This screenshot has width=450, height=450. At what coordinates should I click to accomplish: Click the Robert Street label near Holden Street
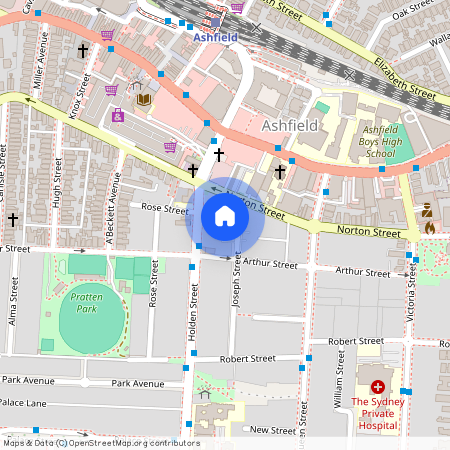248,359
